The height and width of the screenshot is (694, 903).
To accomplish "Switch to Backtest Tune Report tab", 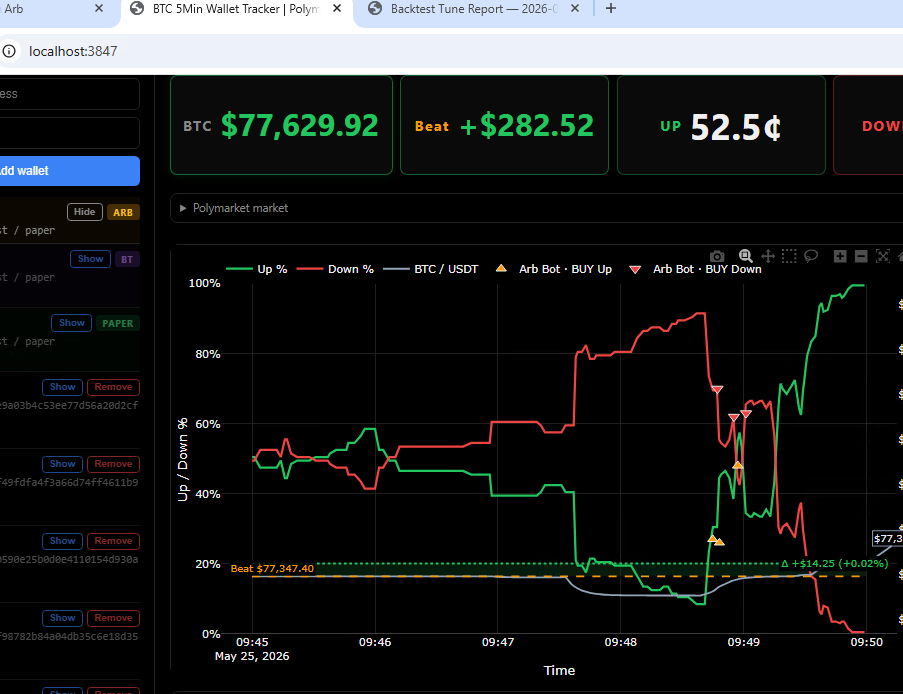I will tap(469, 9).
